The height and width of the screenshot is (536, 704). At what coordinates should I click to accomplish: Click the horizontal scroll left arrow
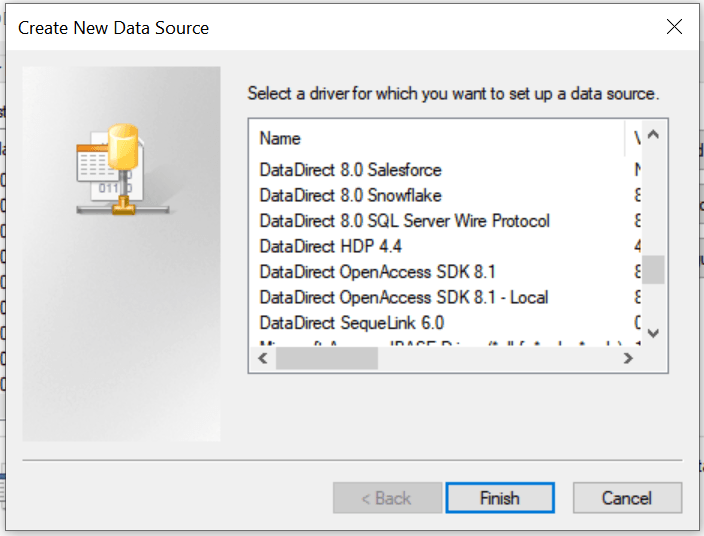pos(263,358)
